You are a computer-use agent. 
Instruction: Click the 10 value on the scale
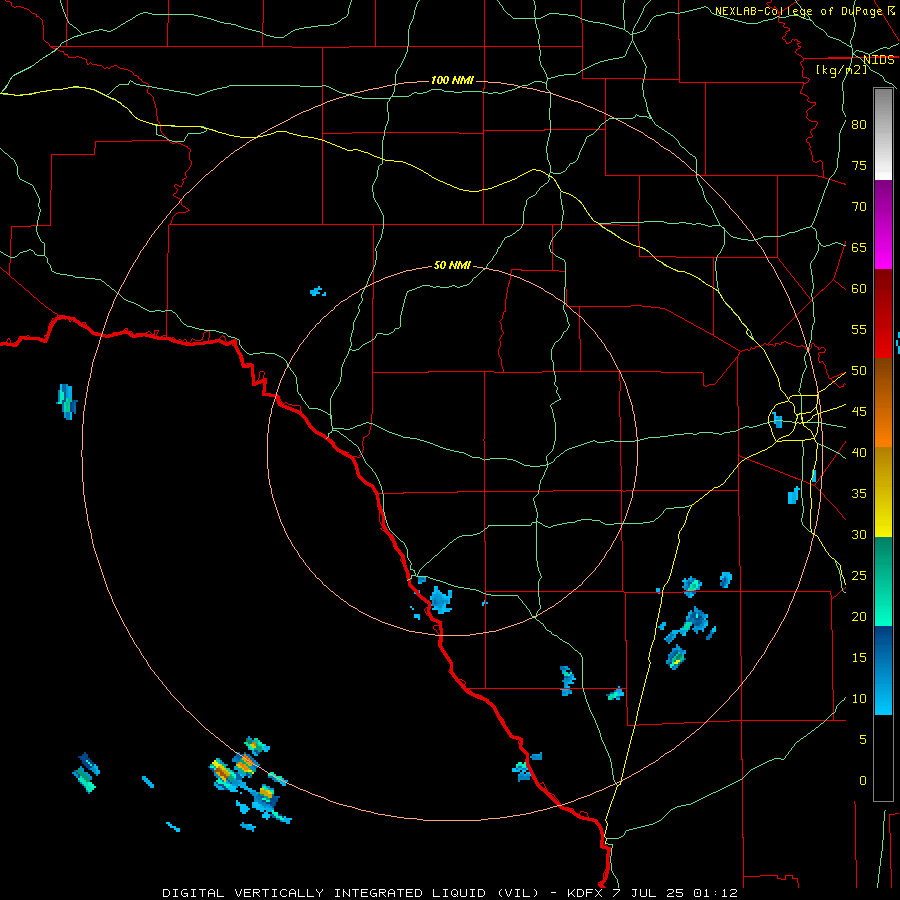(859, 699)
